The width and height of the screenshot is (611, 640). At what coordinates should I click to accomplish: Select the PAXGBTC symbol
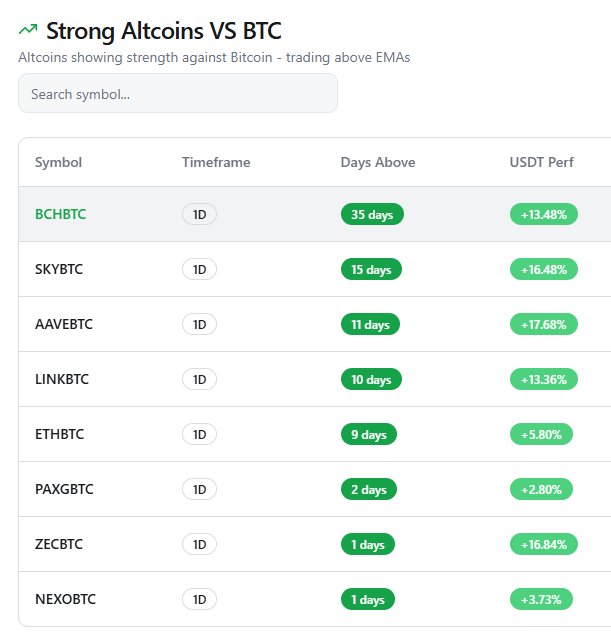[x=63, y=489]
